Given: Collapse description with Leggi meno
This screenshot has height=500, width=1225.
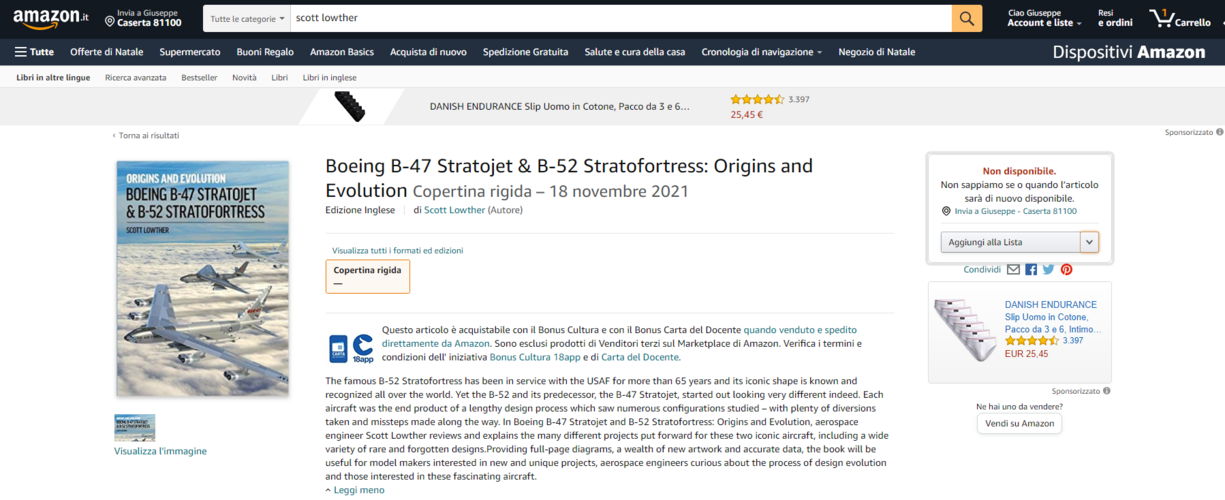Looking at the screenshot, I should click(355, 490).
